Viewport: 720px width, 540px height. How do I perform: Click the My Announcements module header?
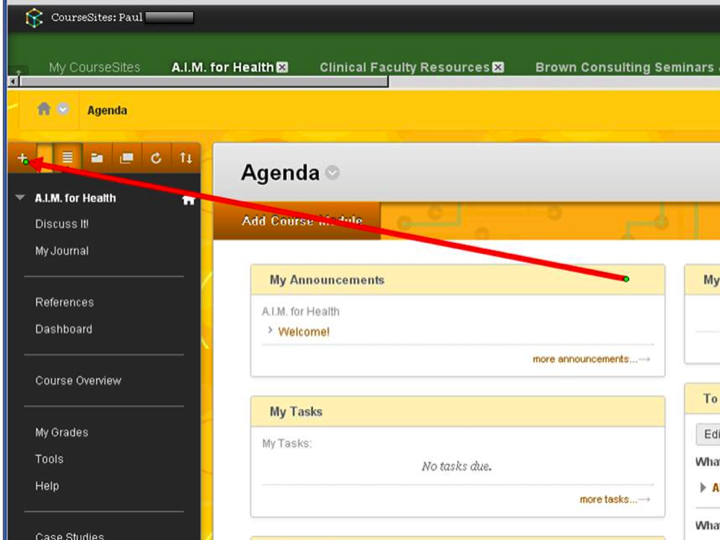(458, 280)
